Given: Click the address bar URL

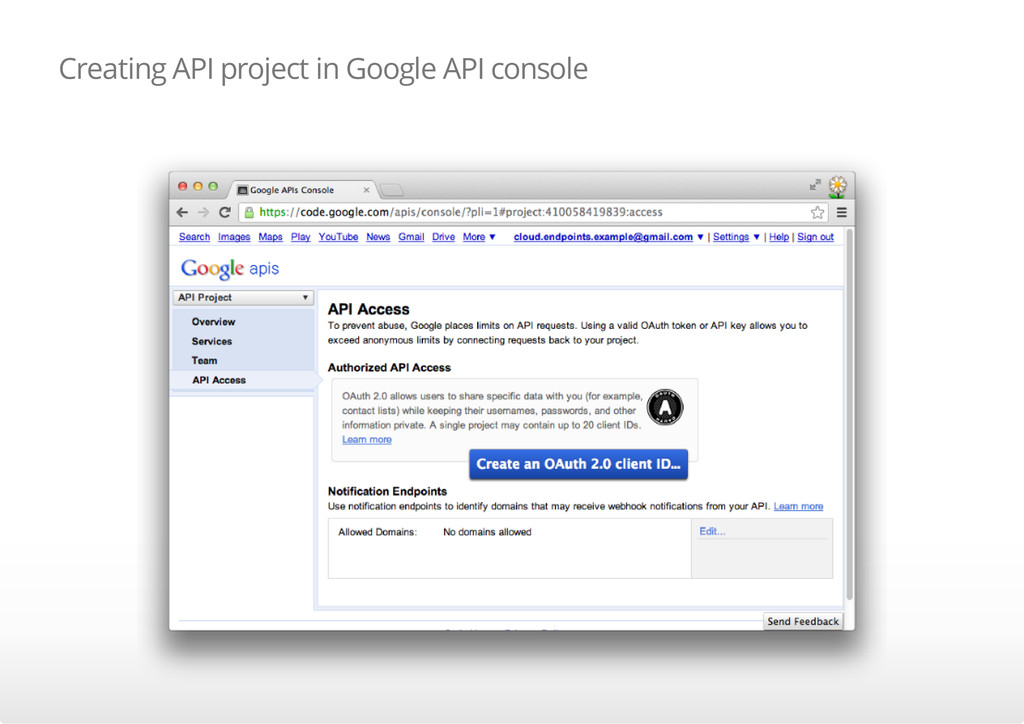Looking at the screenshot, I should click(x=461, y=212).
